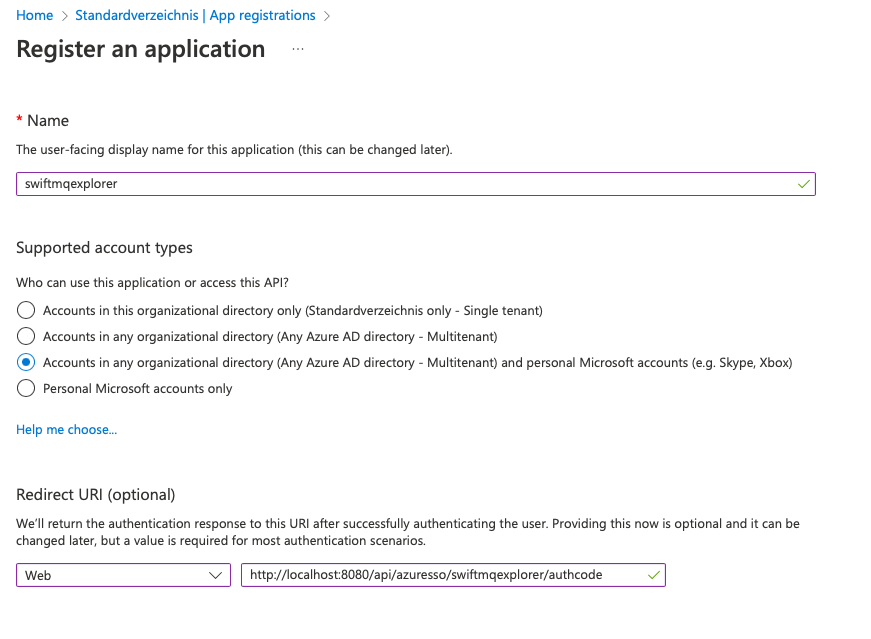Pick the Personal Microsoft accounts only radio
The image size is (871, 639).
pos(26,389)
